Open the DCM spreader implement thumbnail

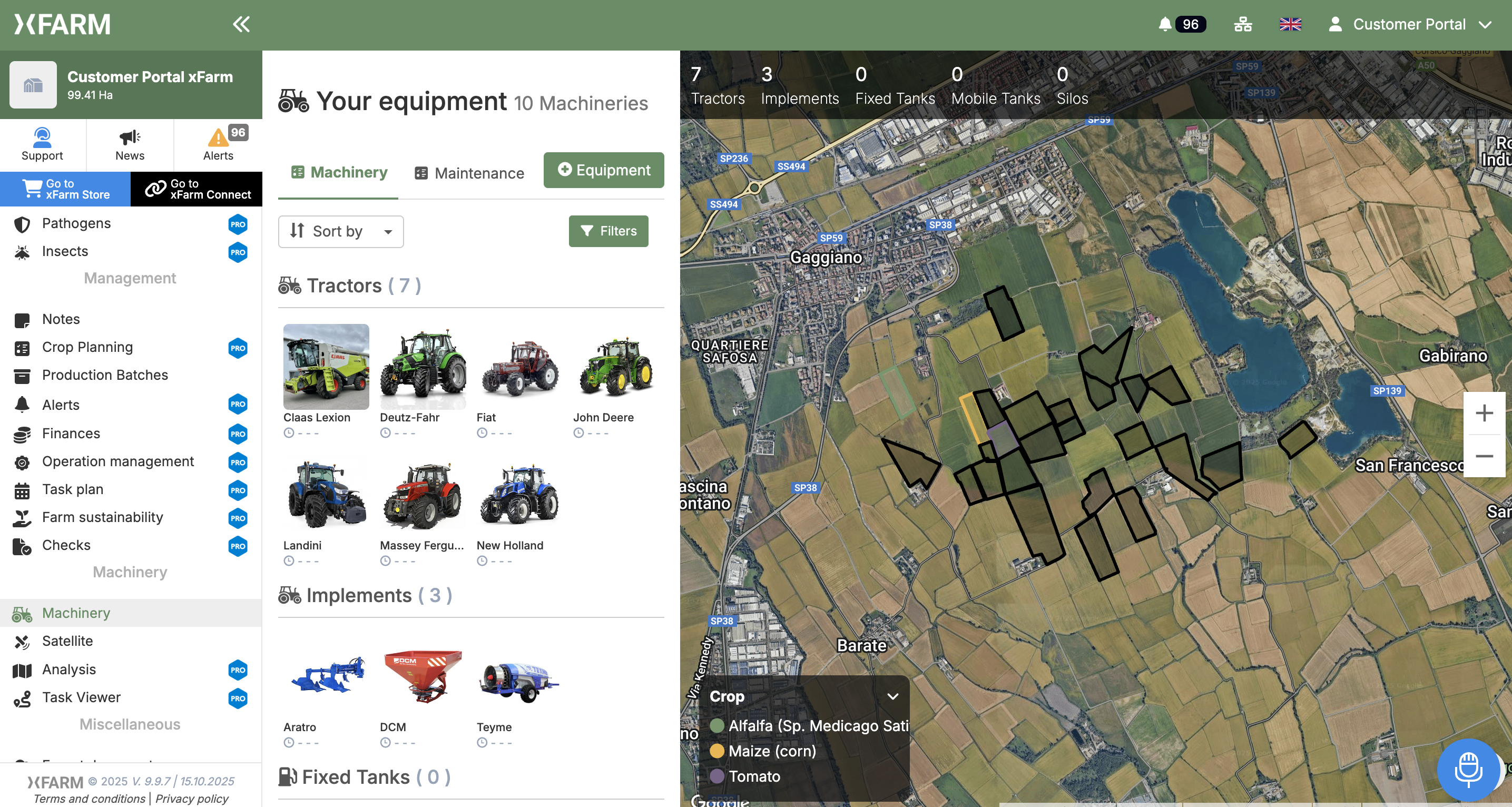point(423,676)
